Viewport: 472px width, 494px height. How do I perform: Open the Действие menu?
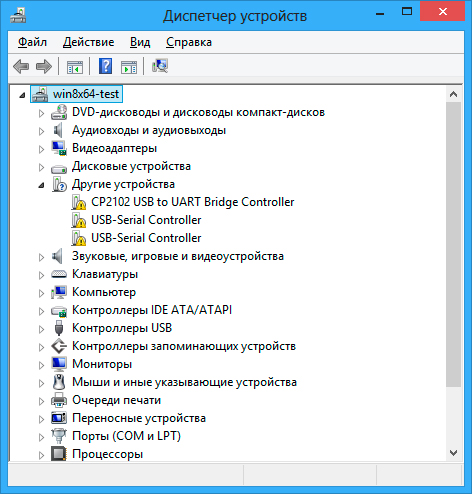[88, 42]
